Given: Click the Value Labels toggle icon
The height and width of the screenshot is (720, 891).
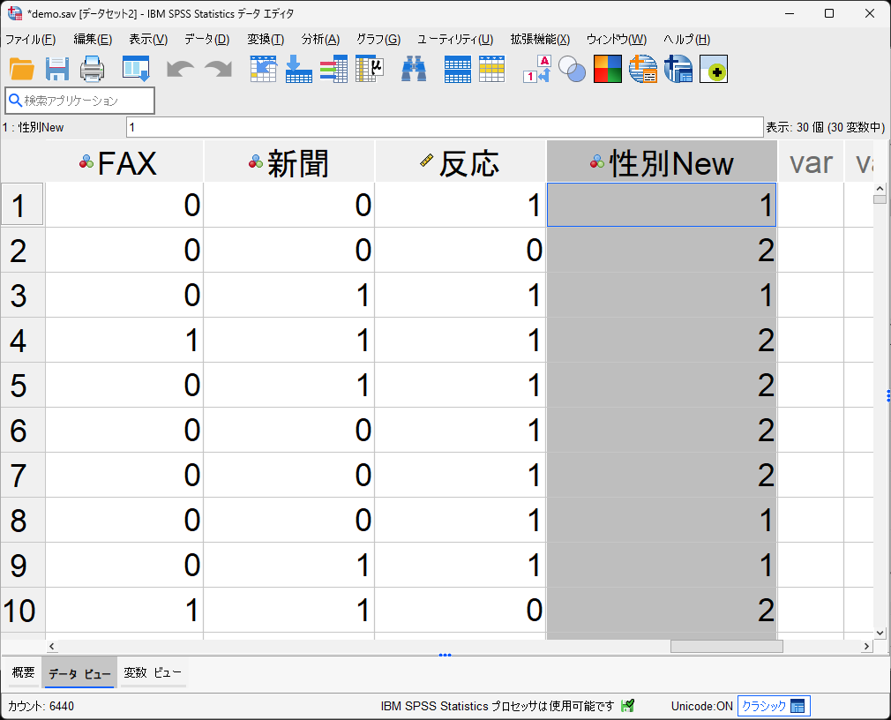Looking at the screenshot, I should tap(536, 69).
